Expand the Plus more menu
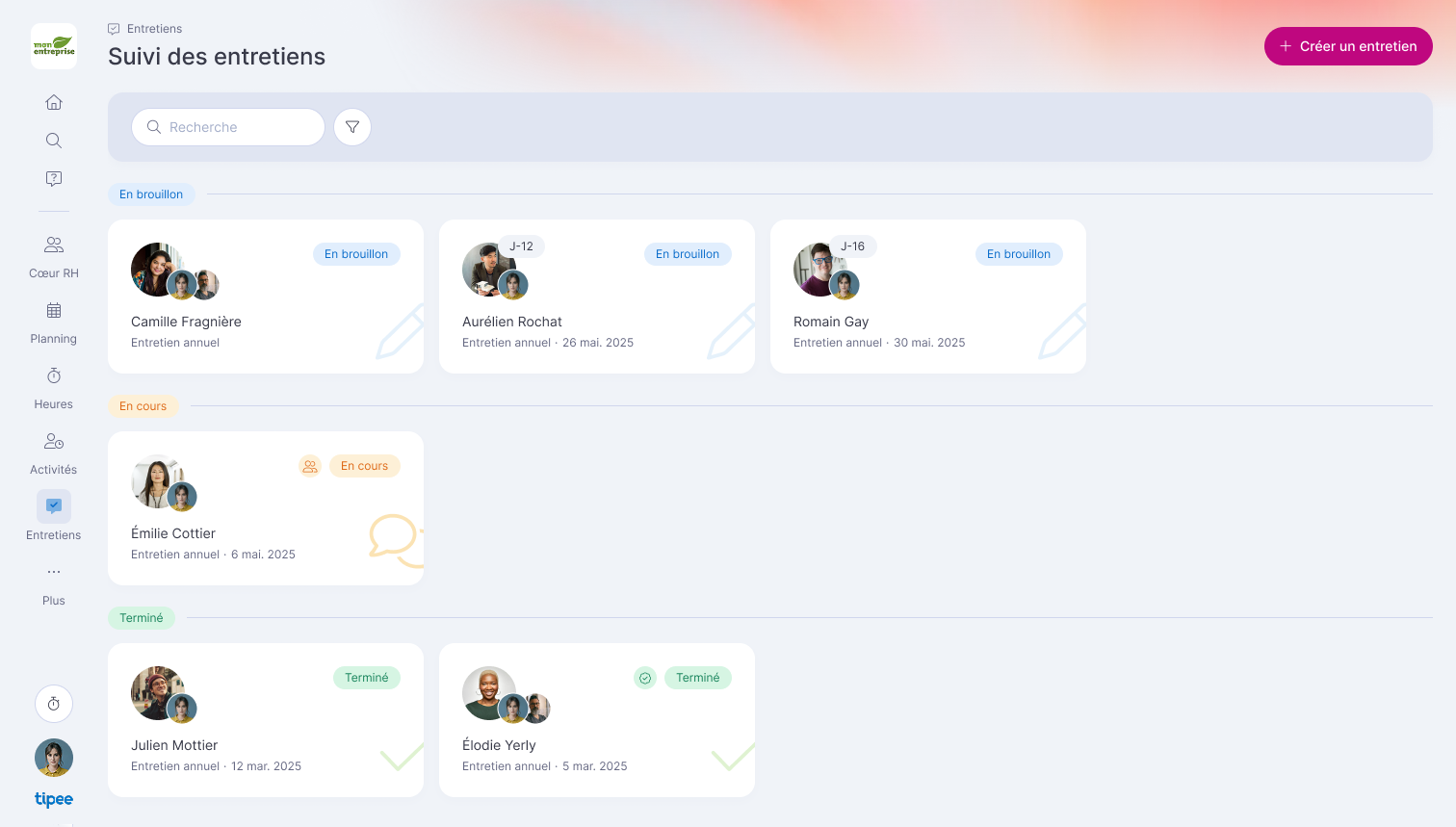This screenshot has height=827, width=1456. 54,582
